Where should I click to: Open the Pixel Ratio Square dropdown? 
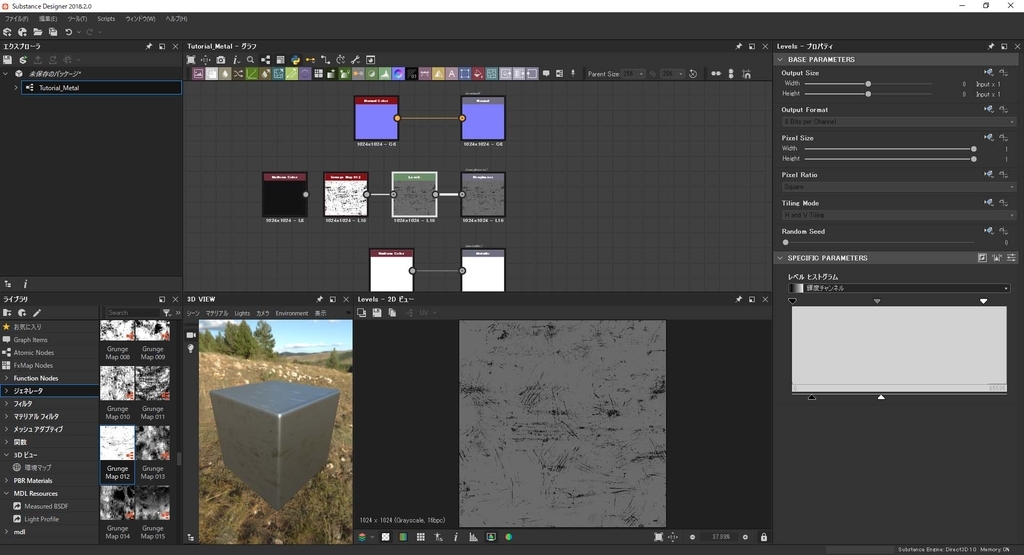point(898,187)
